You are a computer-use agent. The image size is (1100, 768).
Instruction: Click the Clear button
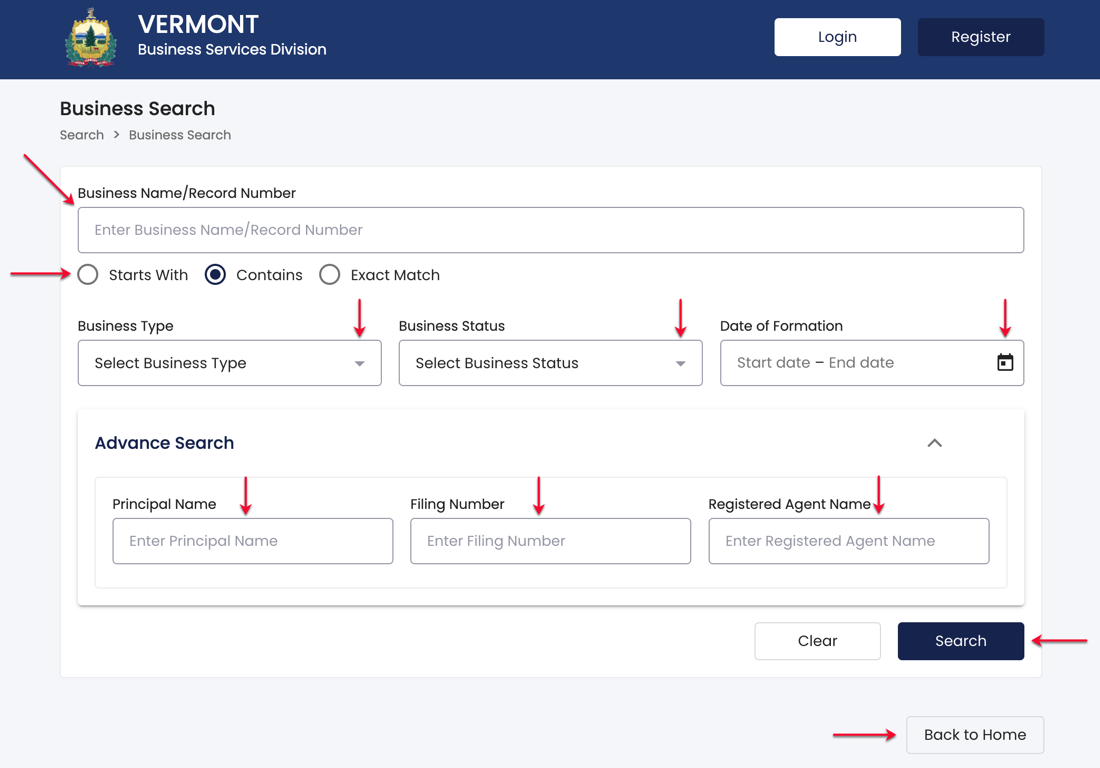pos(817,641)
